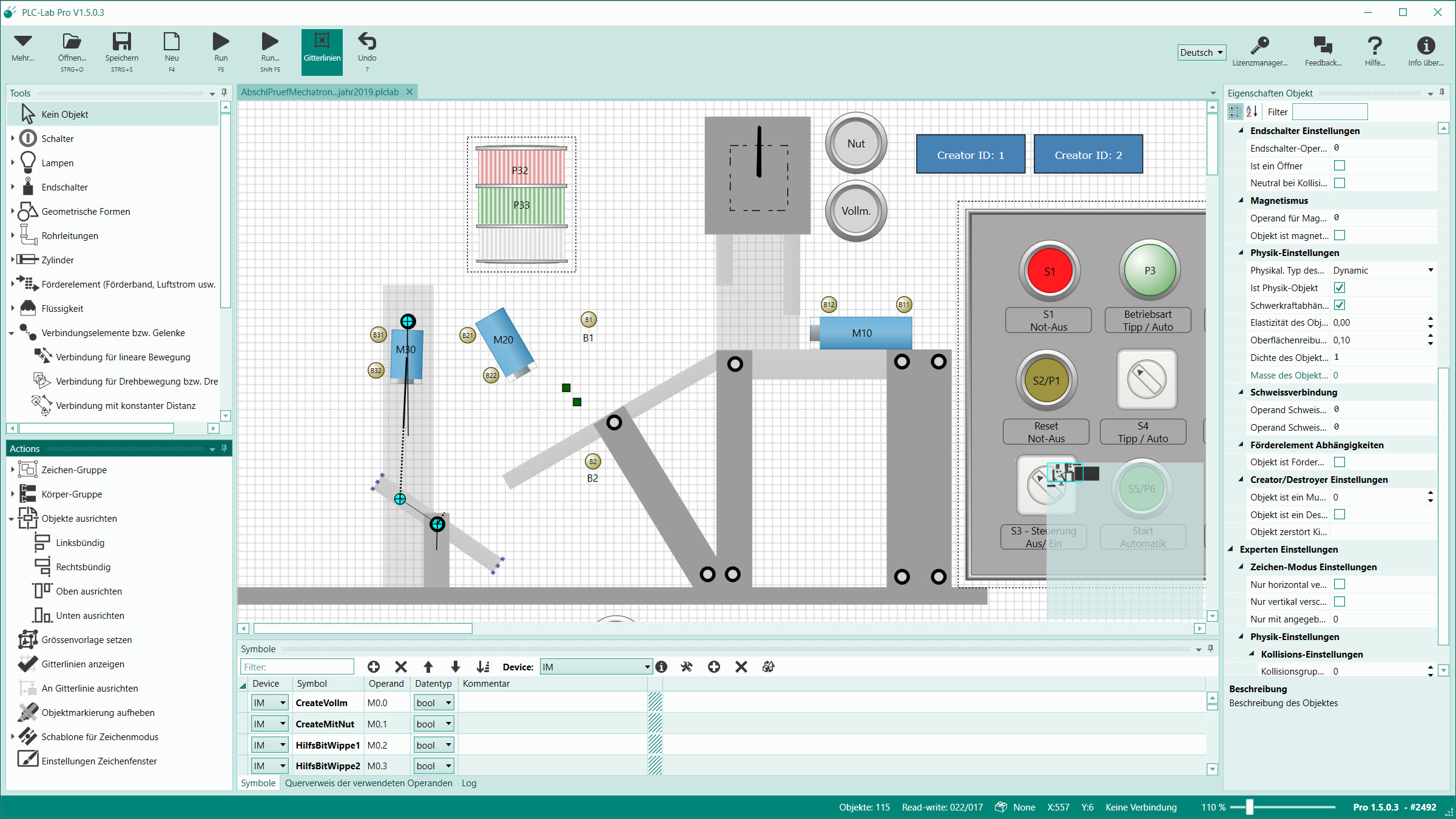Expand the Schalter tools tree item

(13, 138)
